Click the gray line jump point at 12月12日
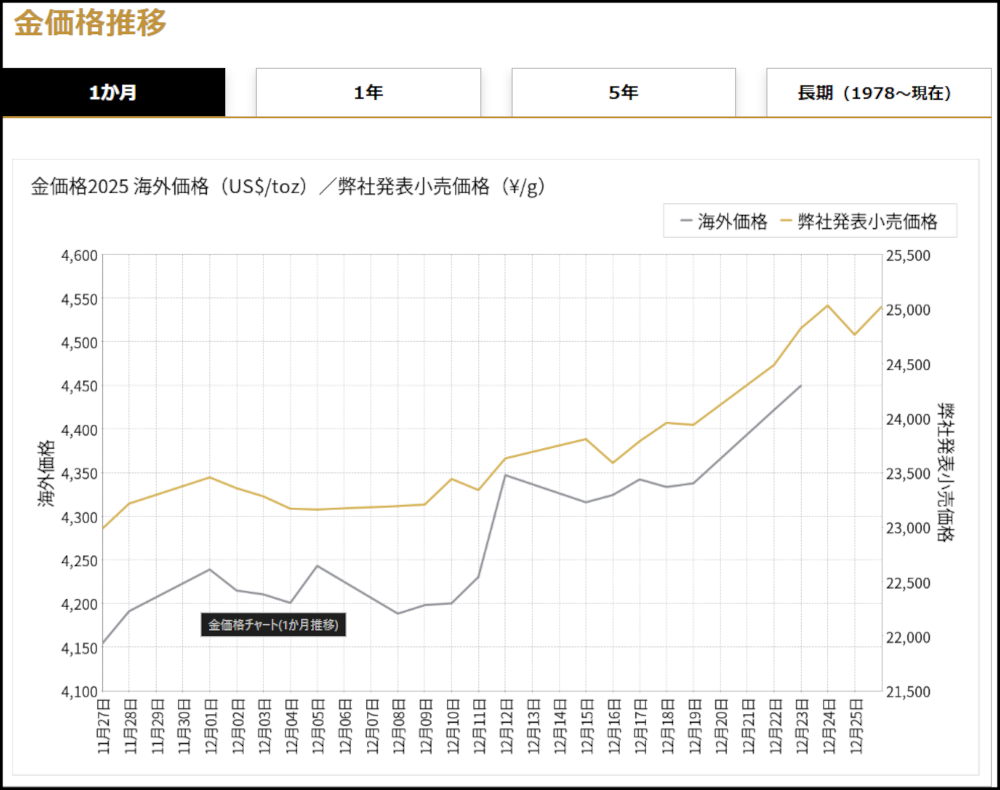 click(505, 475)
